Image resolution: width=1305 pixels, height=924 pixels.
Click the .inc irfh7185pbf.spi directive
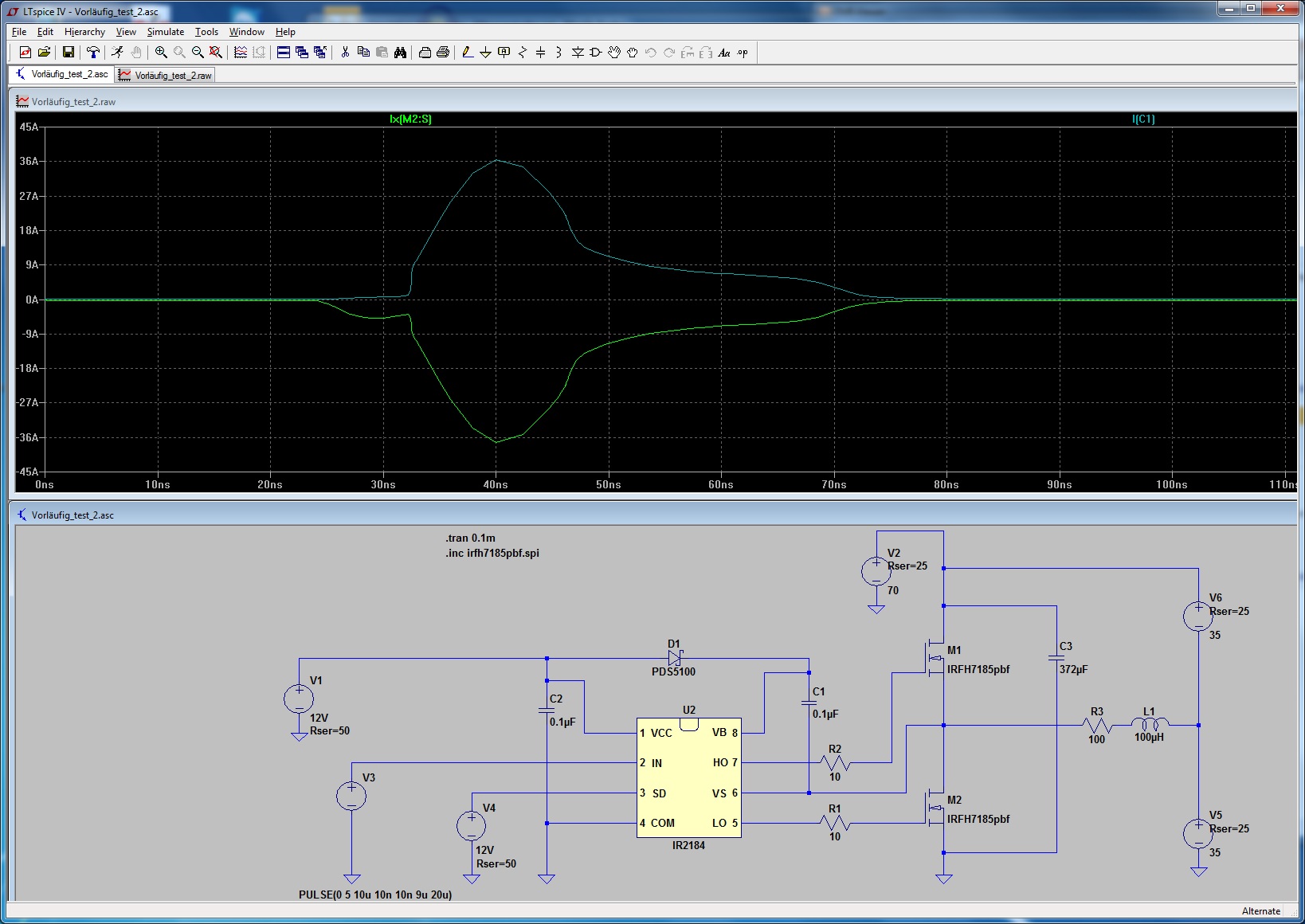point(492,553)
